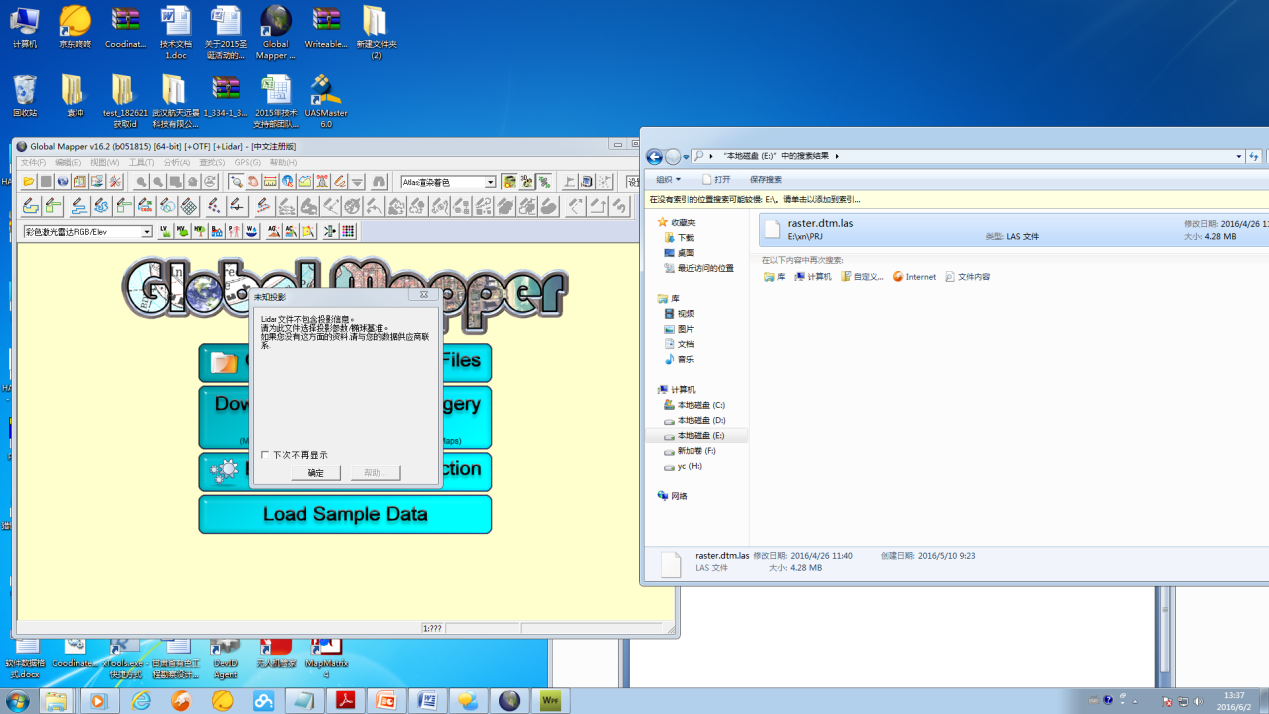
Task: Search again in Internet
Action: point(914,277)
